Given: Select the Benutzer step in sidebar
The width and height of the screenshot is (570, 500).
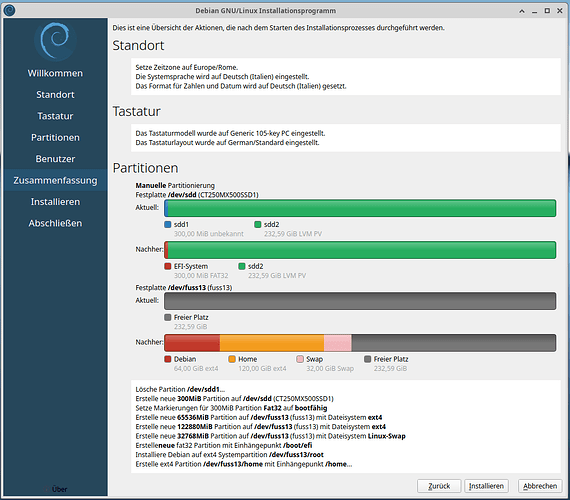Looking at the screenshot, I should 55,159.
